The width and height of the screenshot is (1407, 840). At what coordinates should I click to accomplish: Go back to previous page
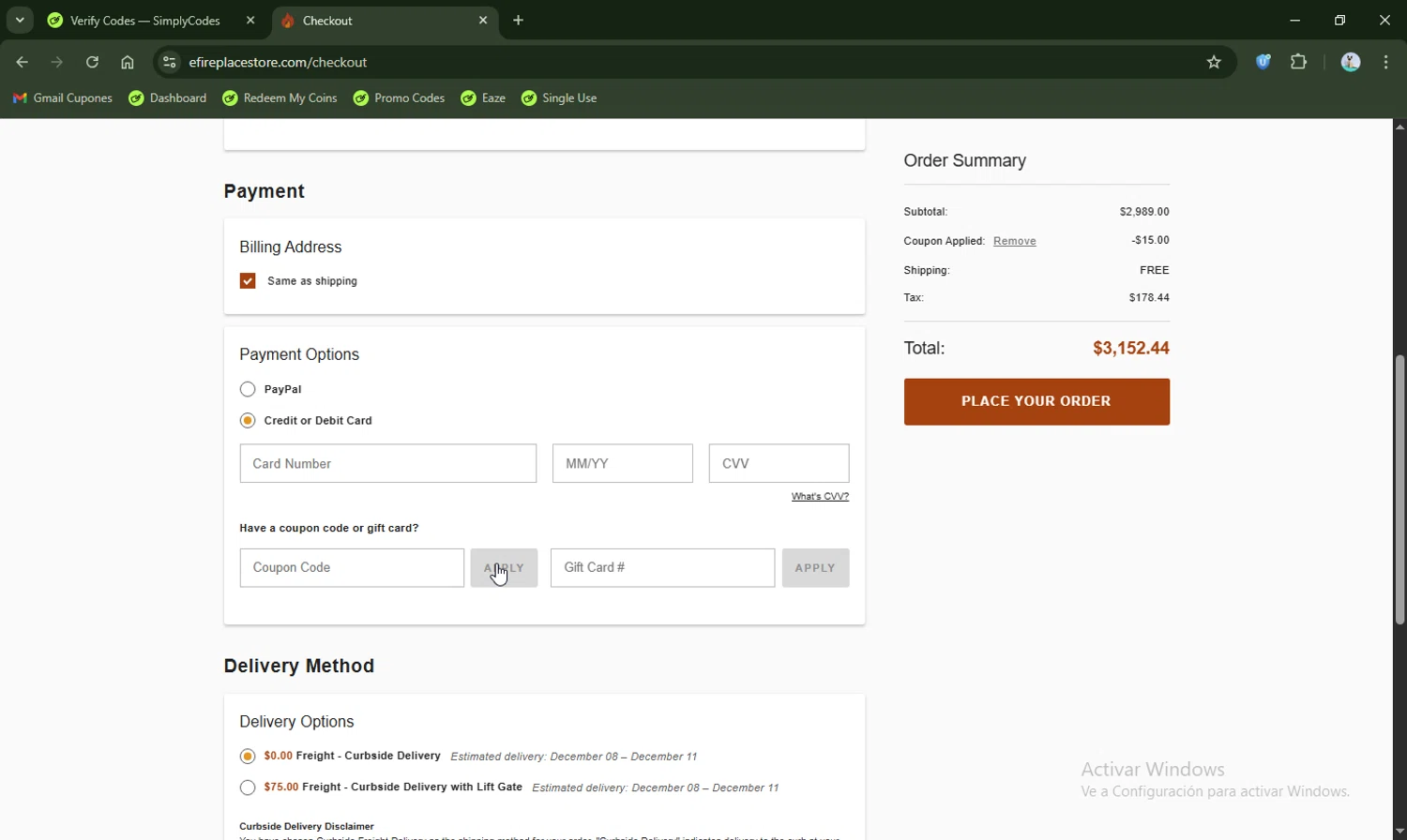pos(22,63)
